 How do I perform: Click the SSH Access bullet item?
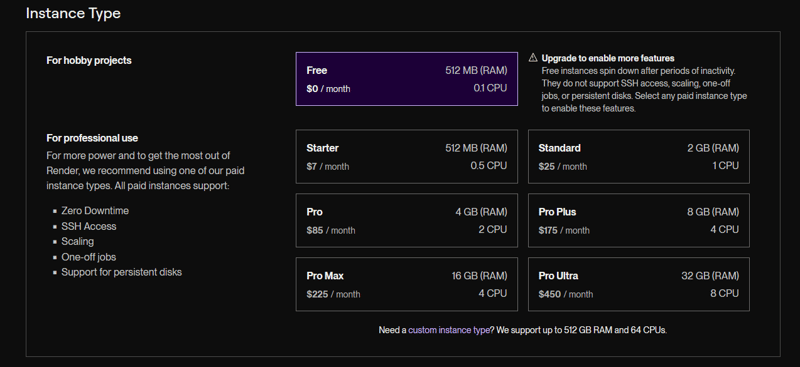89,226
